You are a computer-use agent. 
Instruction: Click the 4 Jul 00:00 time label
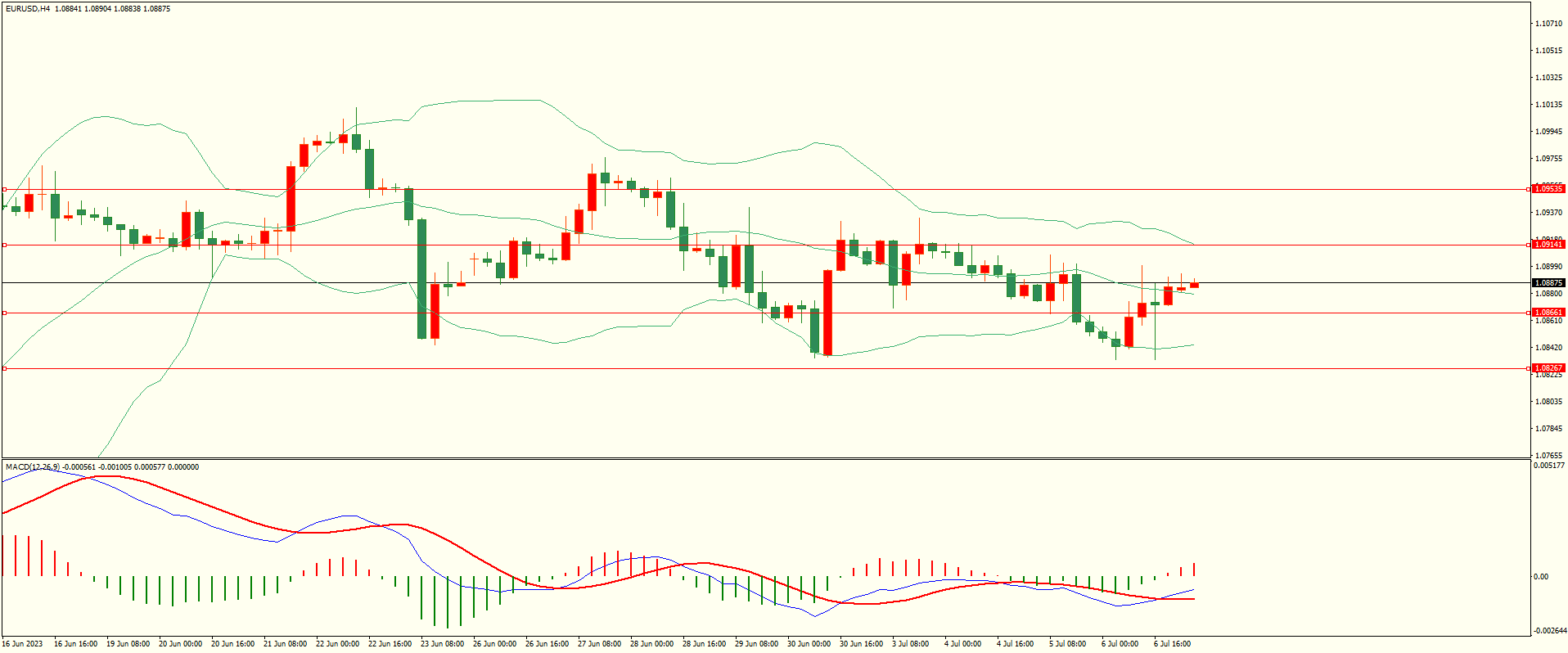(x=962, y=644)
